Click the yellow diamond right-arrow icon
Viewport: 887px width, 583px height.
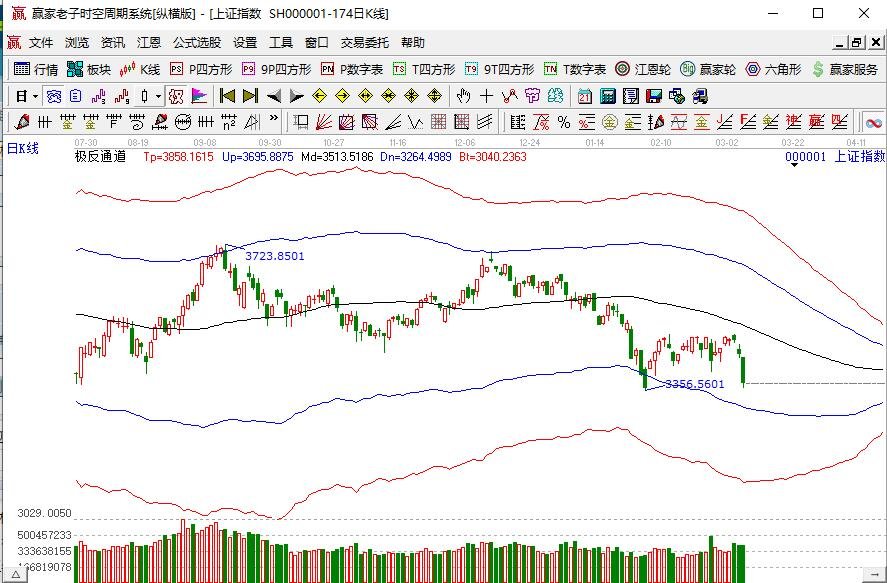click(x=342, y=96)
